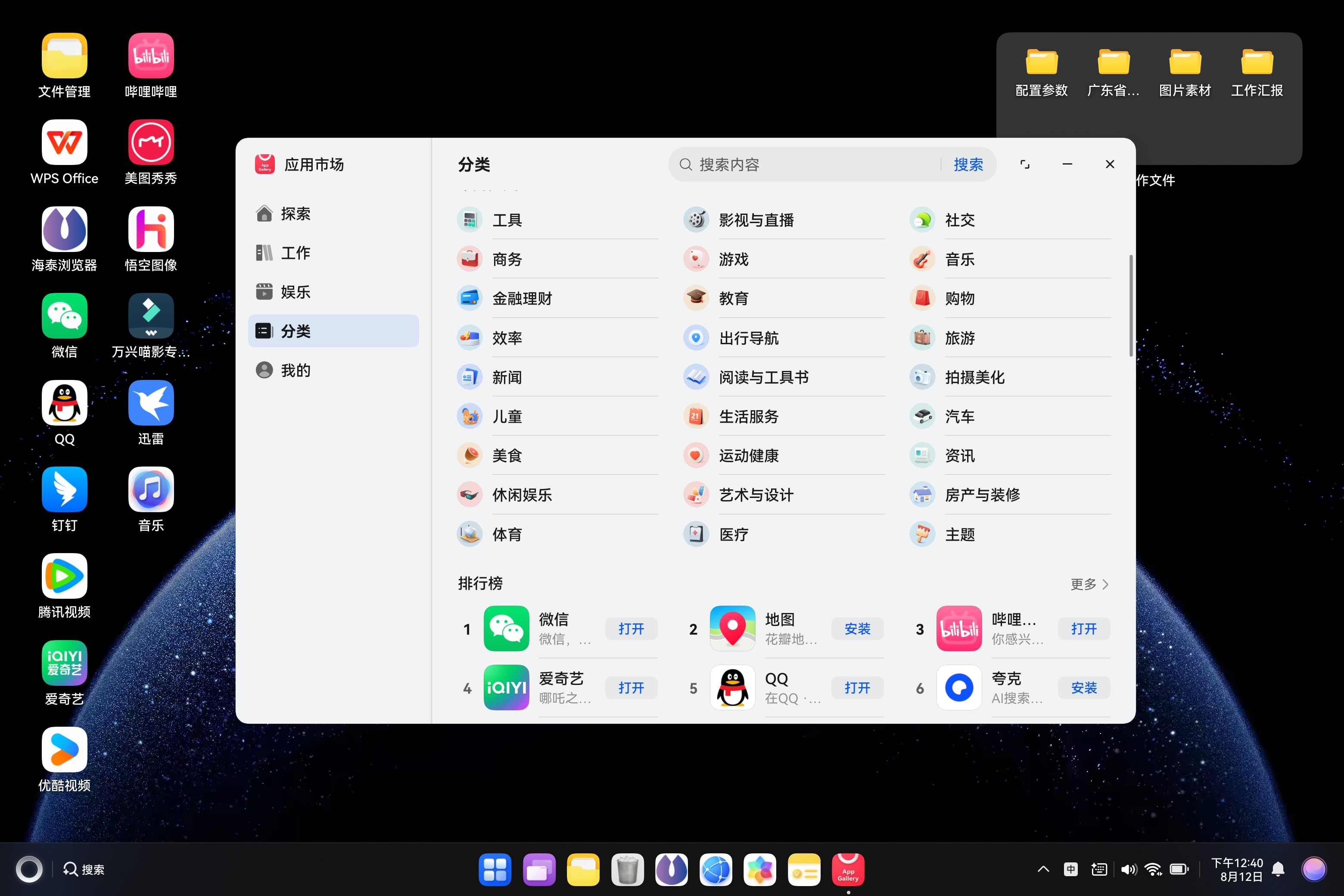Go to the 探索 sidebar tab

coord(333,214)
